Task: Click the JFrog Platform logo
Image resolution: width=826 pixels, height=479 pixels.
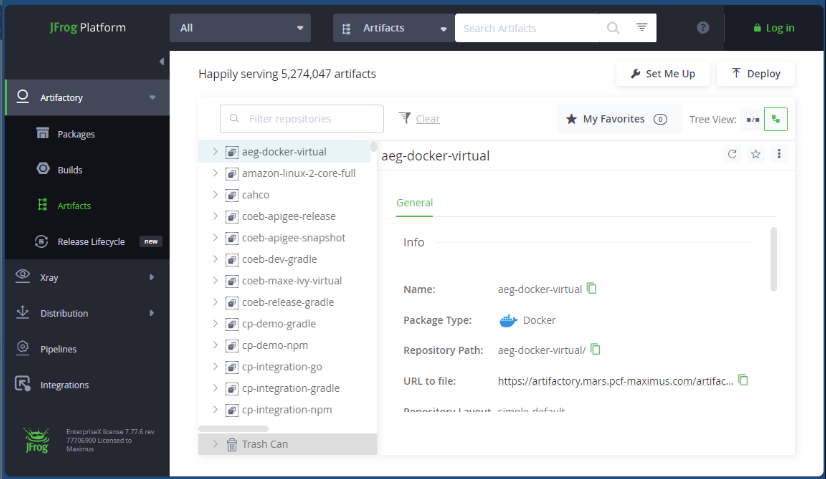Action: pyautogui.click(x=87, y=27)
